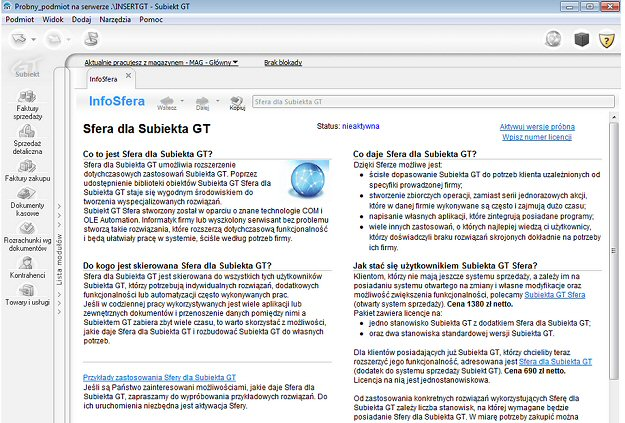This screenshot has width=625, height=423.
Task: Click the globe icon in top toolbar
Action: pos(554,39)
